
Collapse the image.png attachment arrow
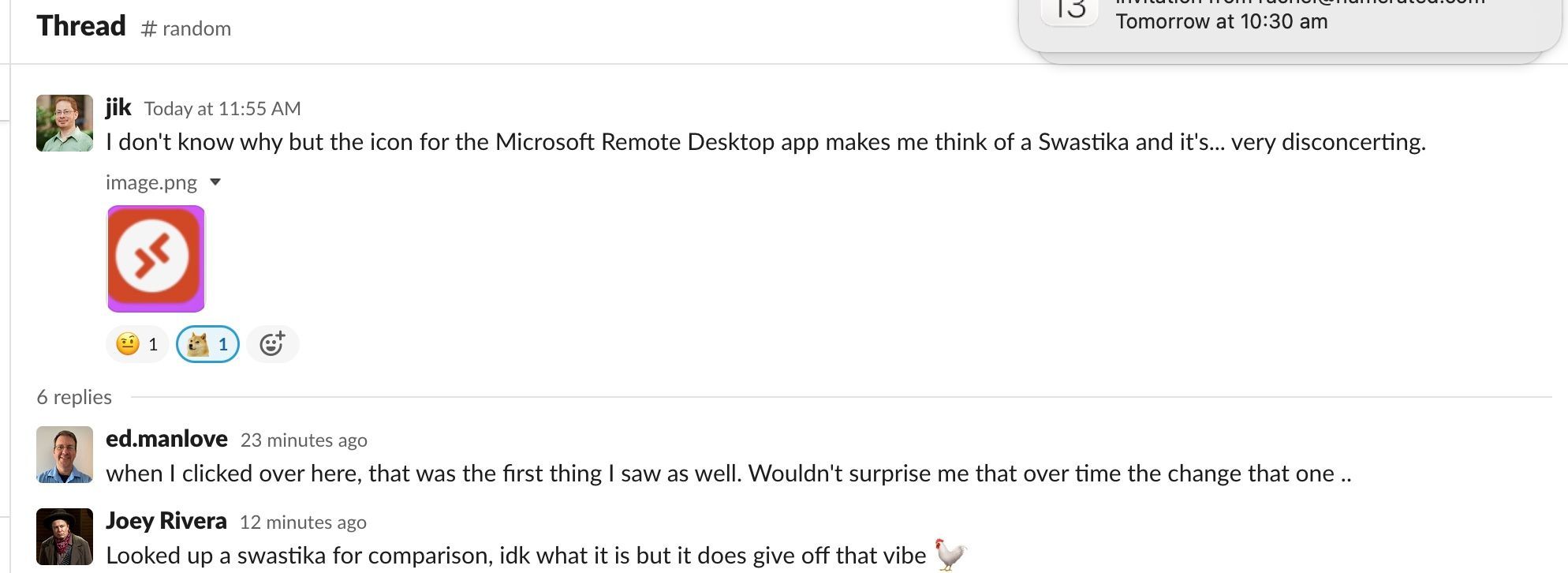(x=215, y=182)
